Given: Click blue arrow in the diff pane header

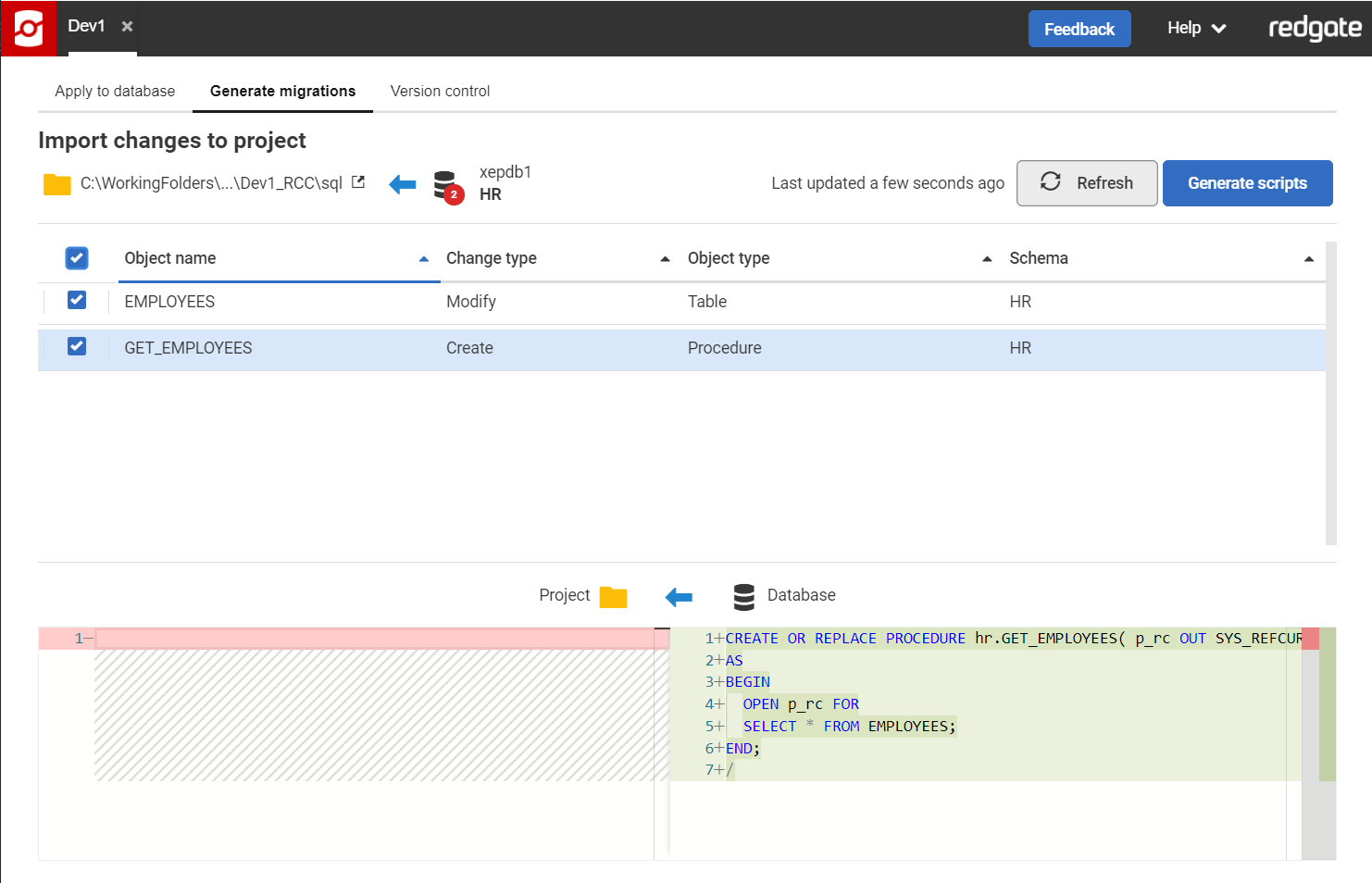Looking at the screenshot, I should point(679,597).
